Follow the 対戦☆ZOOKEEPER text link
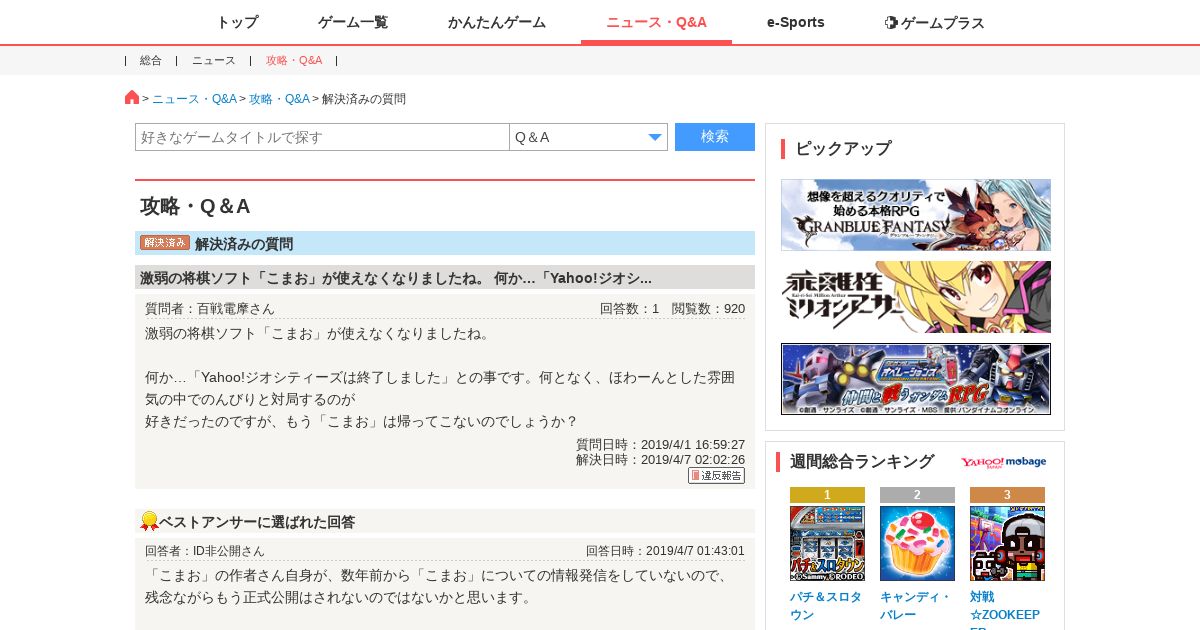The width and height of the screenshot is (1200, 630). tap(1005, 609)
